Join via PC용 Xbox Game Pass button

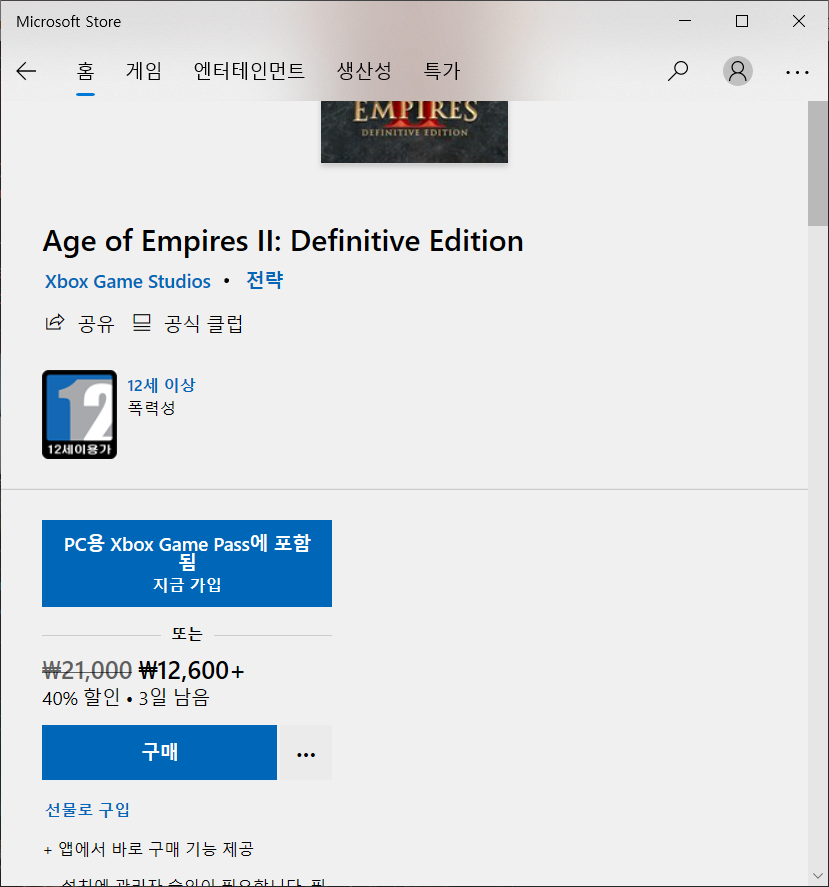(x=187, y=563)
